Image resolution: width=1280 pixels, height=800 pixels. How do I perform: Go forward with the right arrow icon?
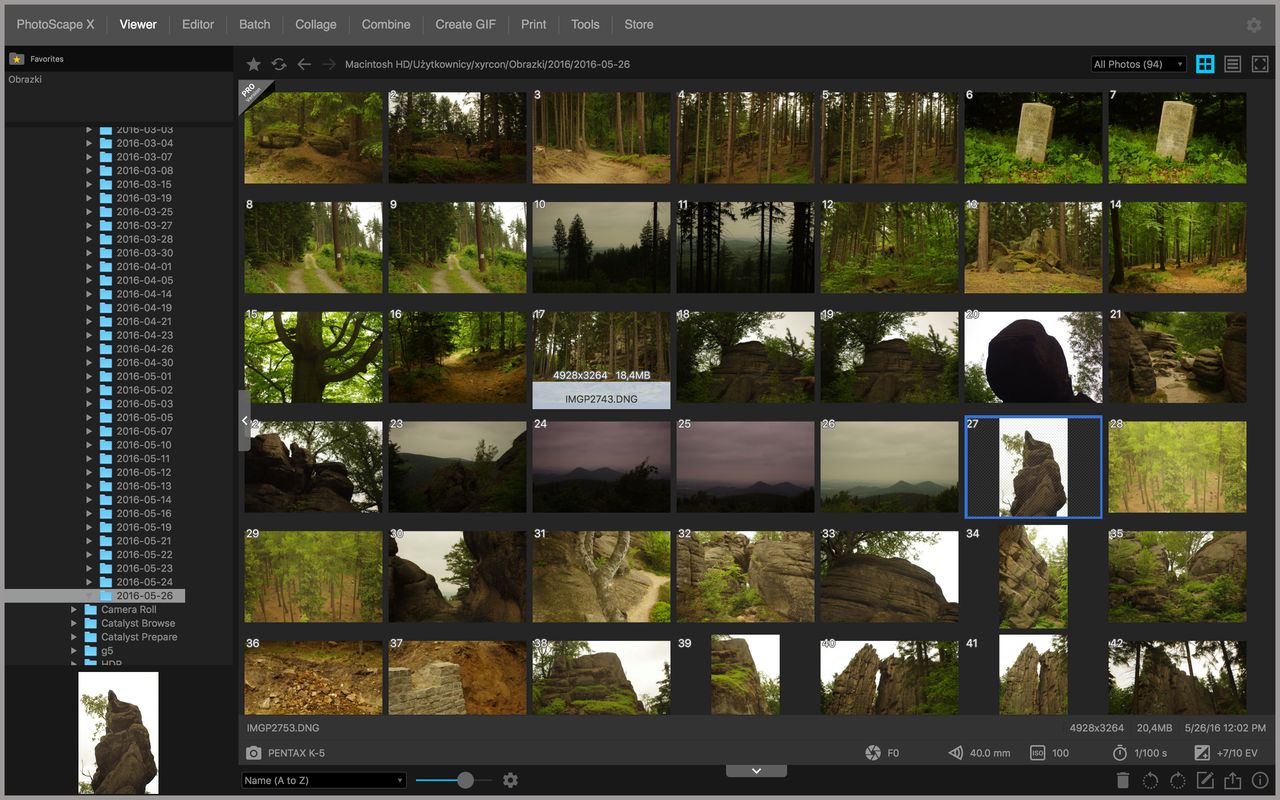coord(329,64)
